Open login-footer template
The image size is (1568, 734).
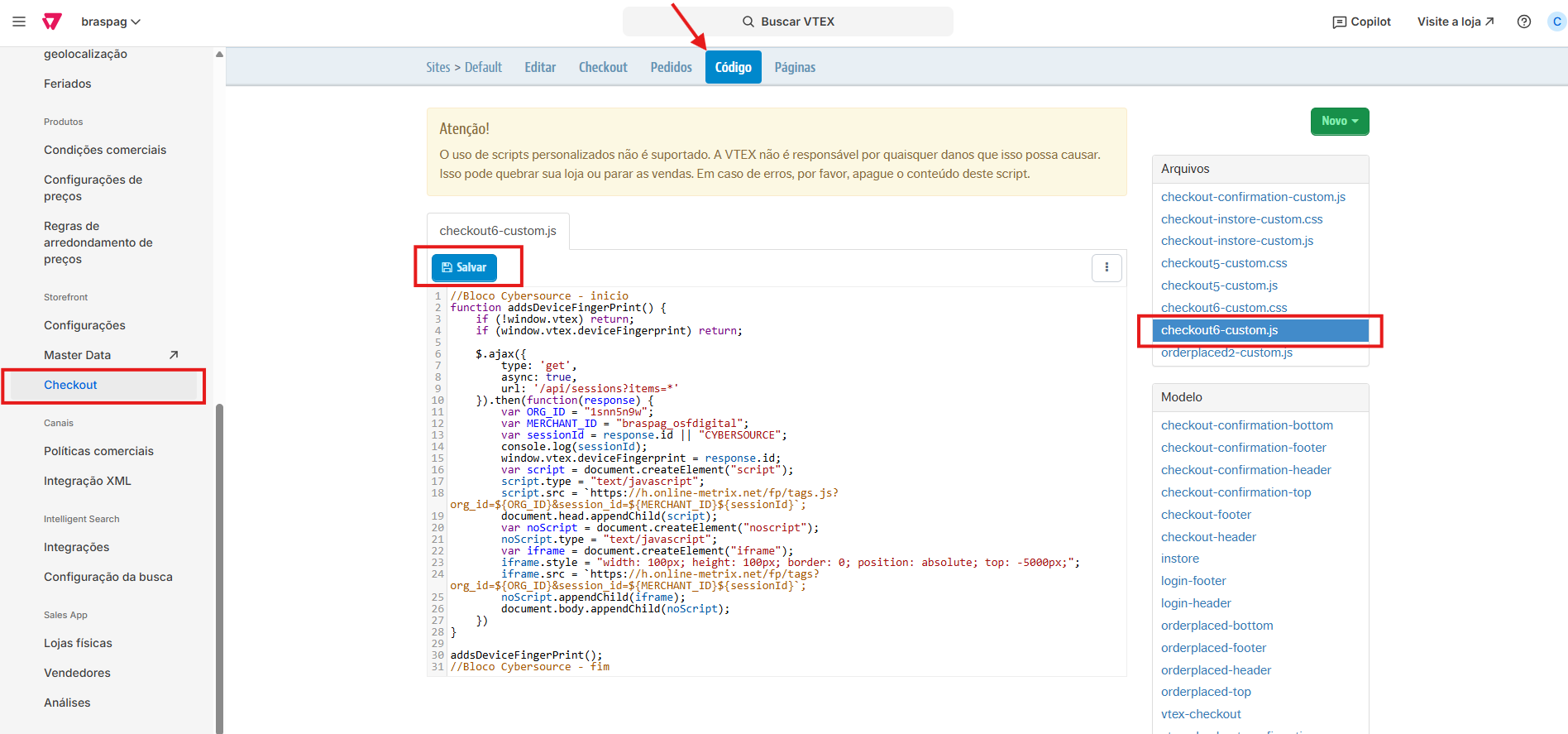[1193, 581]
